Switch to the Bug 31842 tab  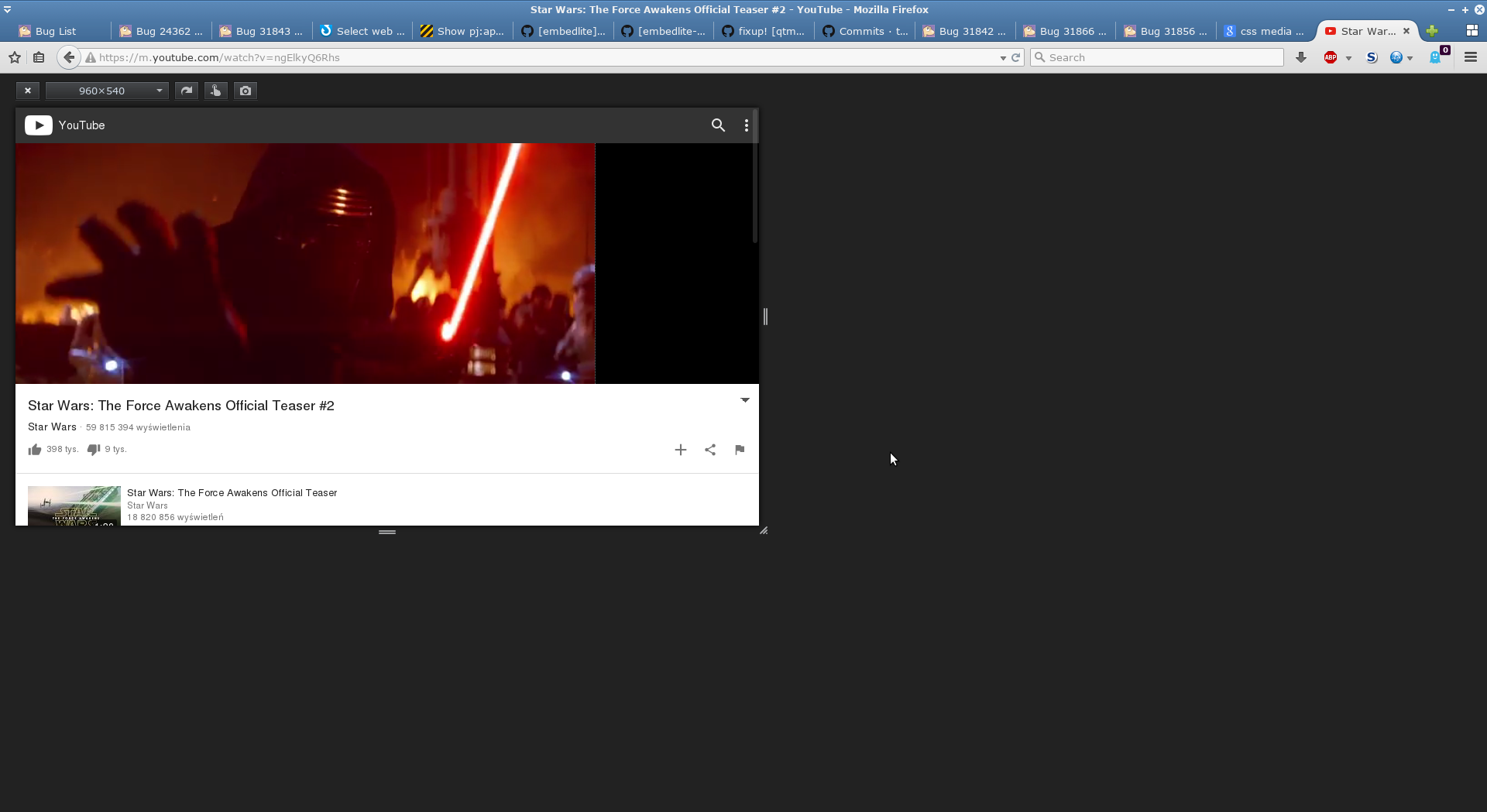(x=964, y=31)
